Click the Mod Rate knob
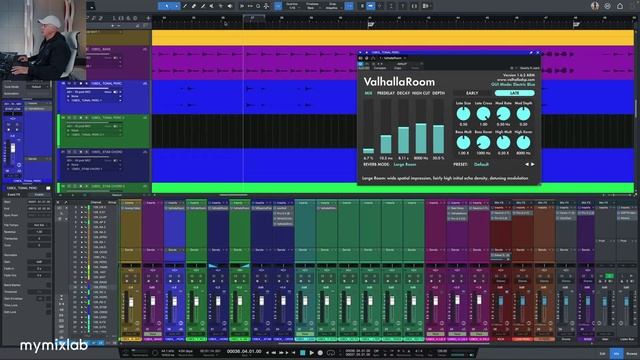The image size is (640, 360). click(503, 114)
